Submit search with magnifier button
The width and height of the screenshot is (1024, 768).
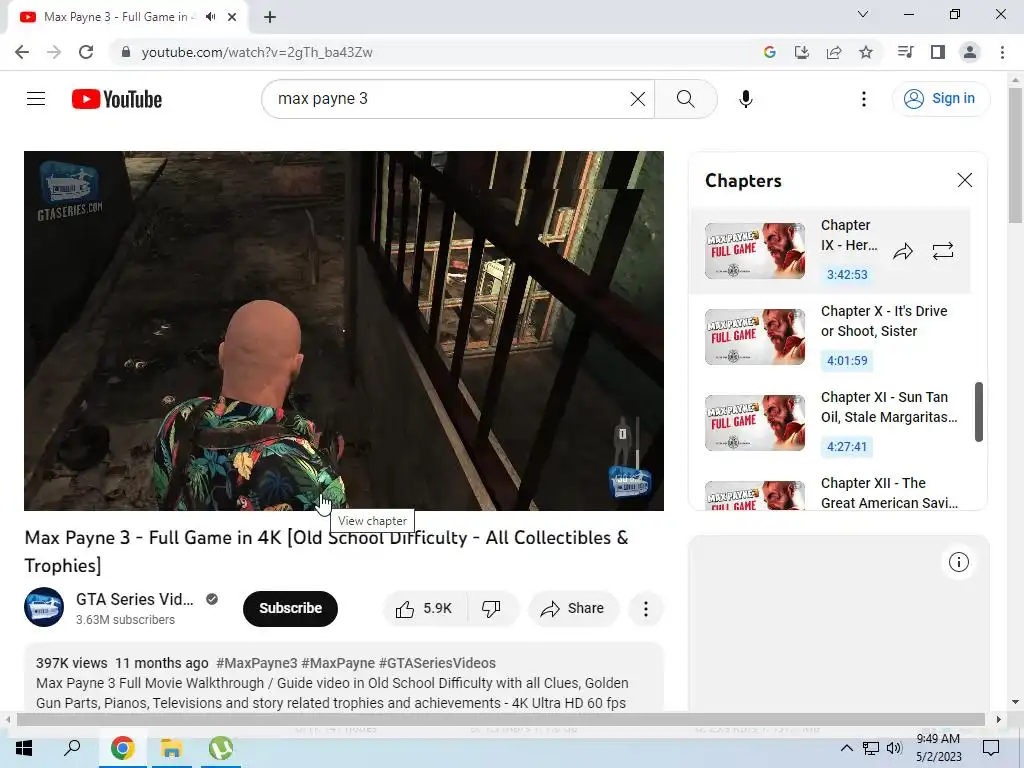pos(686,99)
